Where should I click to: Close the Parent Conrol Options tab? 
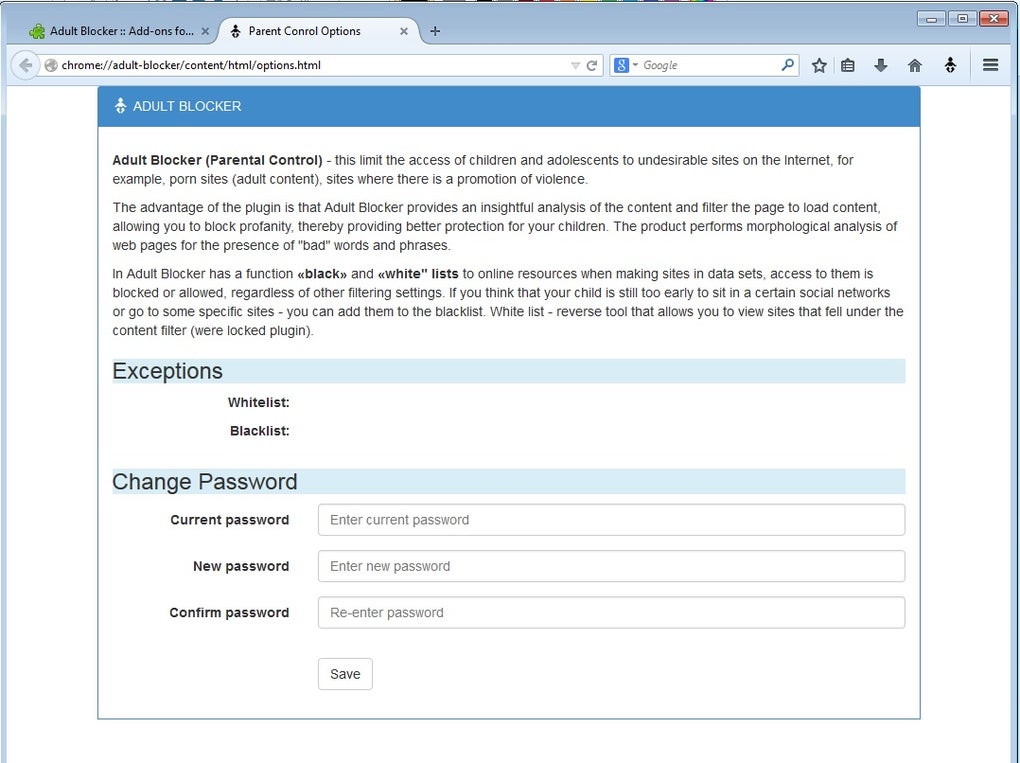pyautogui.click(x=404, y=31)
